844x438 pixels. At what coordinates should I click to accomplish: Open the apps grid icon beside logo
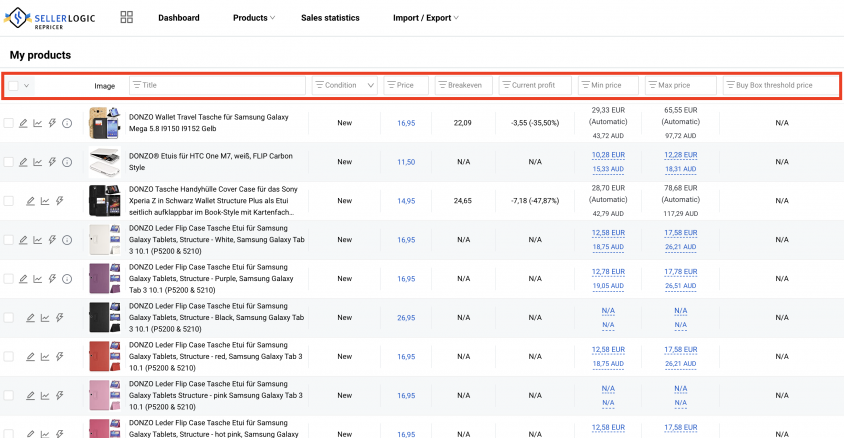click(x=126, y=17)
